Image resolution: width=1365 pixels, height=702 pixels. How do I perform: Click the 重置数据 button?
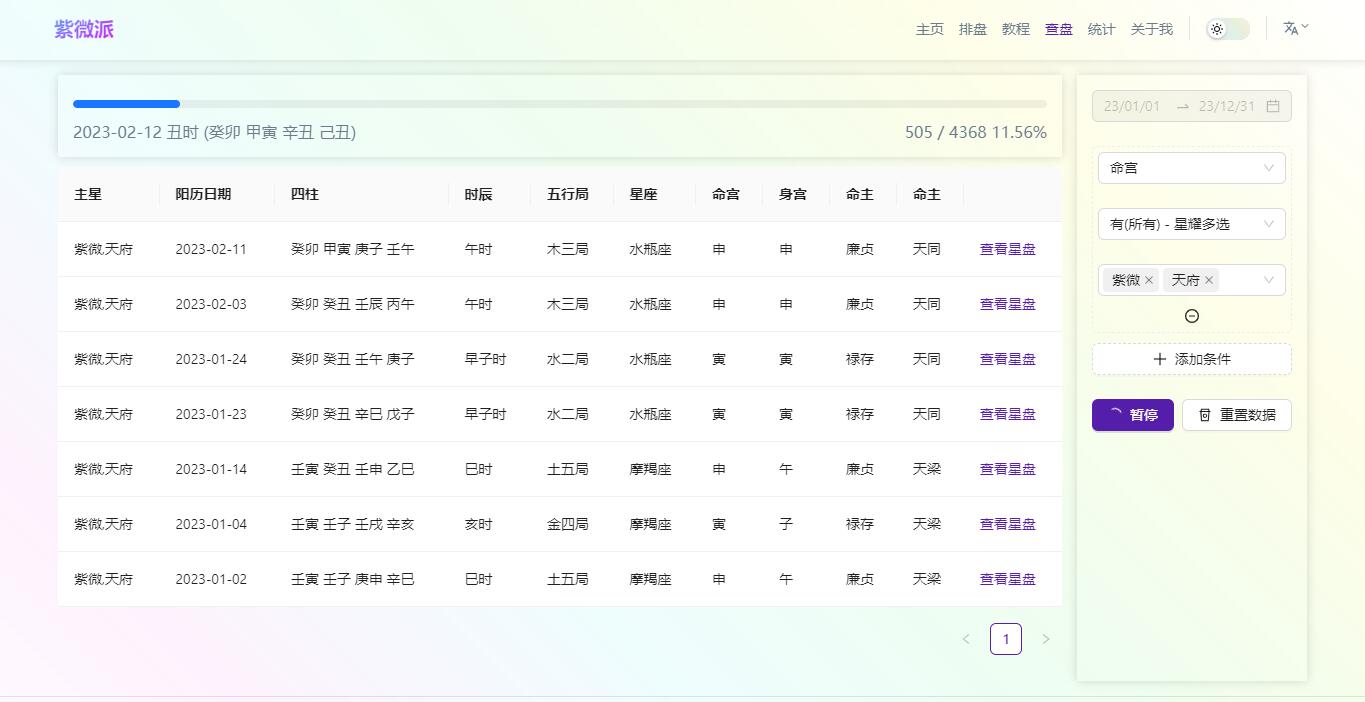(1236, 415)
